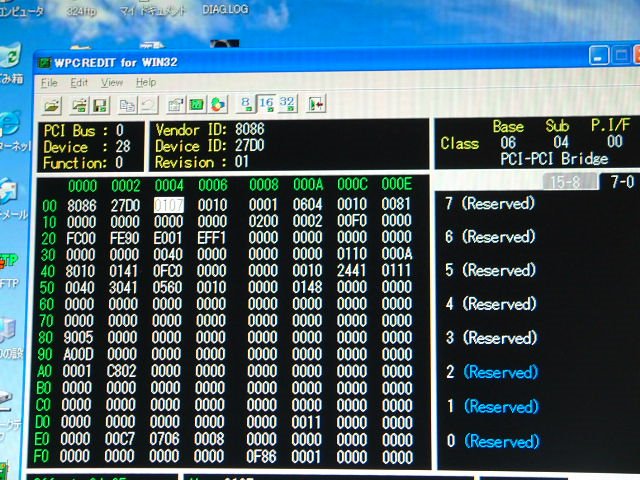Select the 0560 register cell

tap(167, 287)
